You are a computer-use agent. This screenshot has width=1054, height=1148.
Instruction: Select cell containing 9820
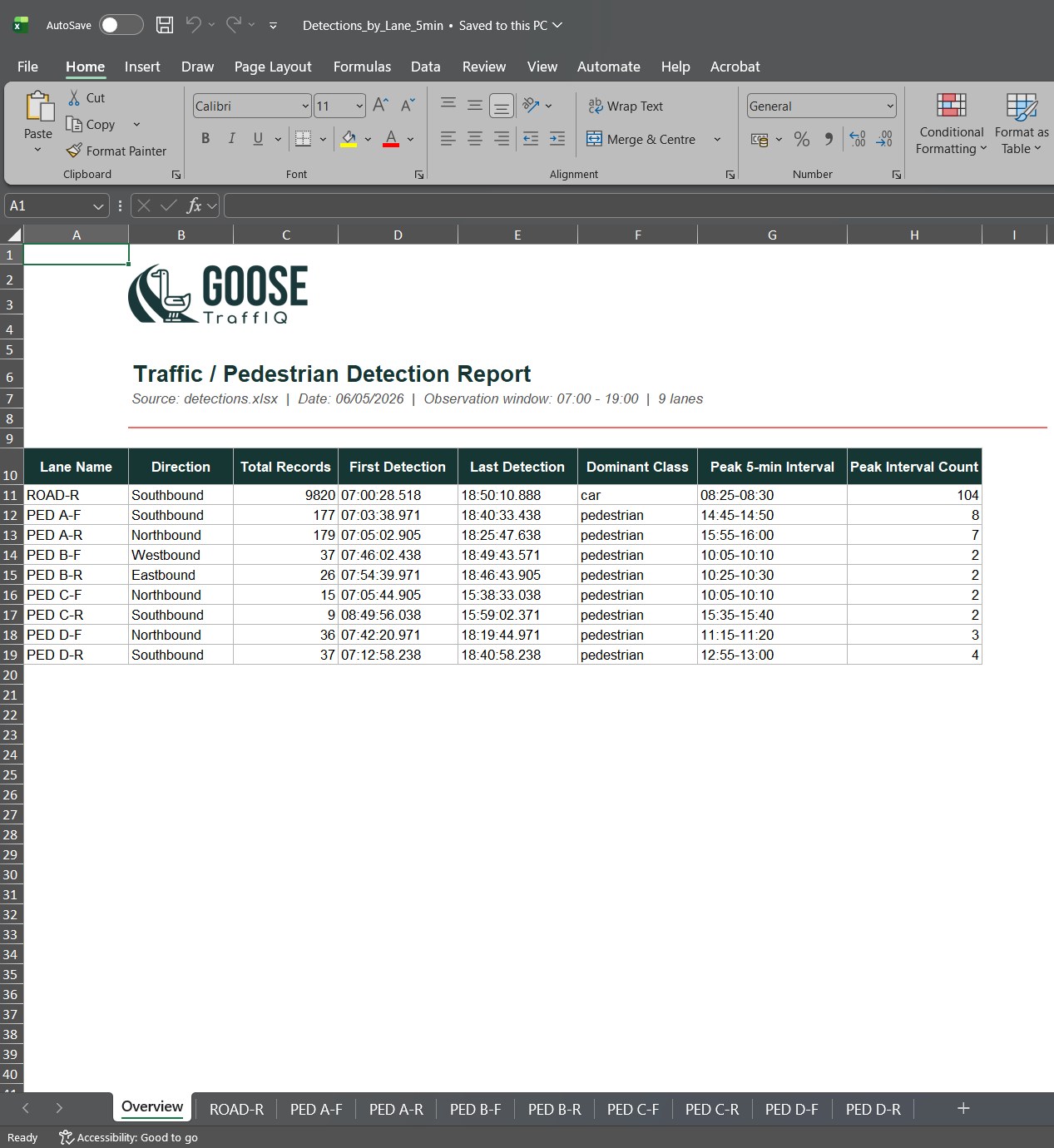coord(285,495)
